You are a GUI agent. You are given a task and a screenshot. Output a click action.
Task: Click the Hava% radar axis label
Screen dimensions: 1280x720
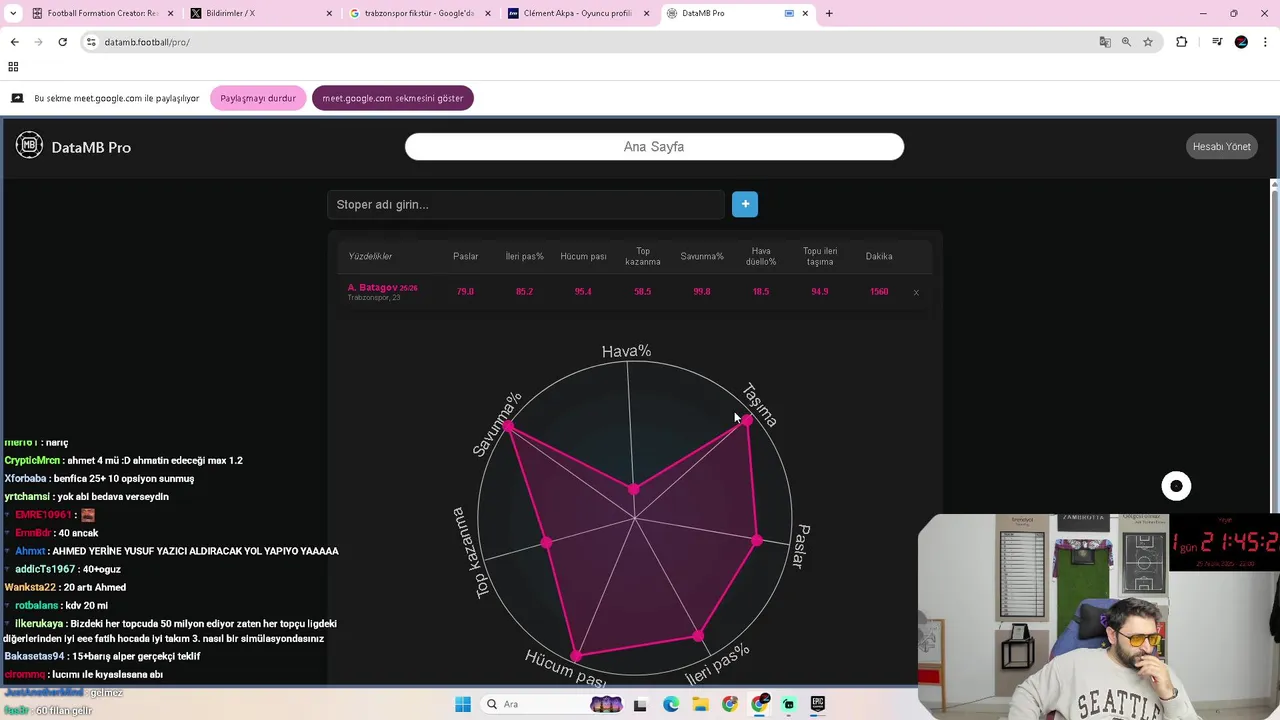coord(626,351)
